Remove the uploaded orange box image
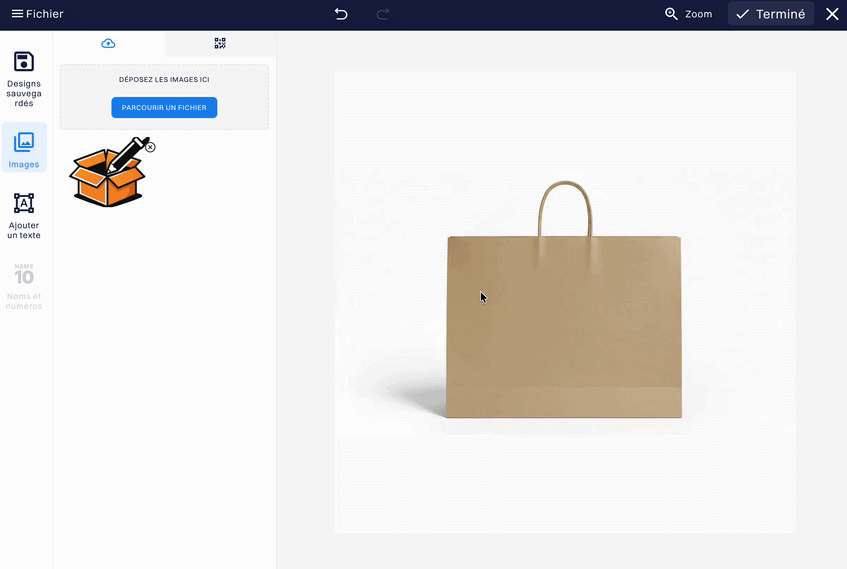The width and height of the screenshot is (847, 569). 150,147
